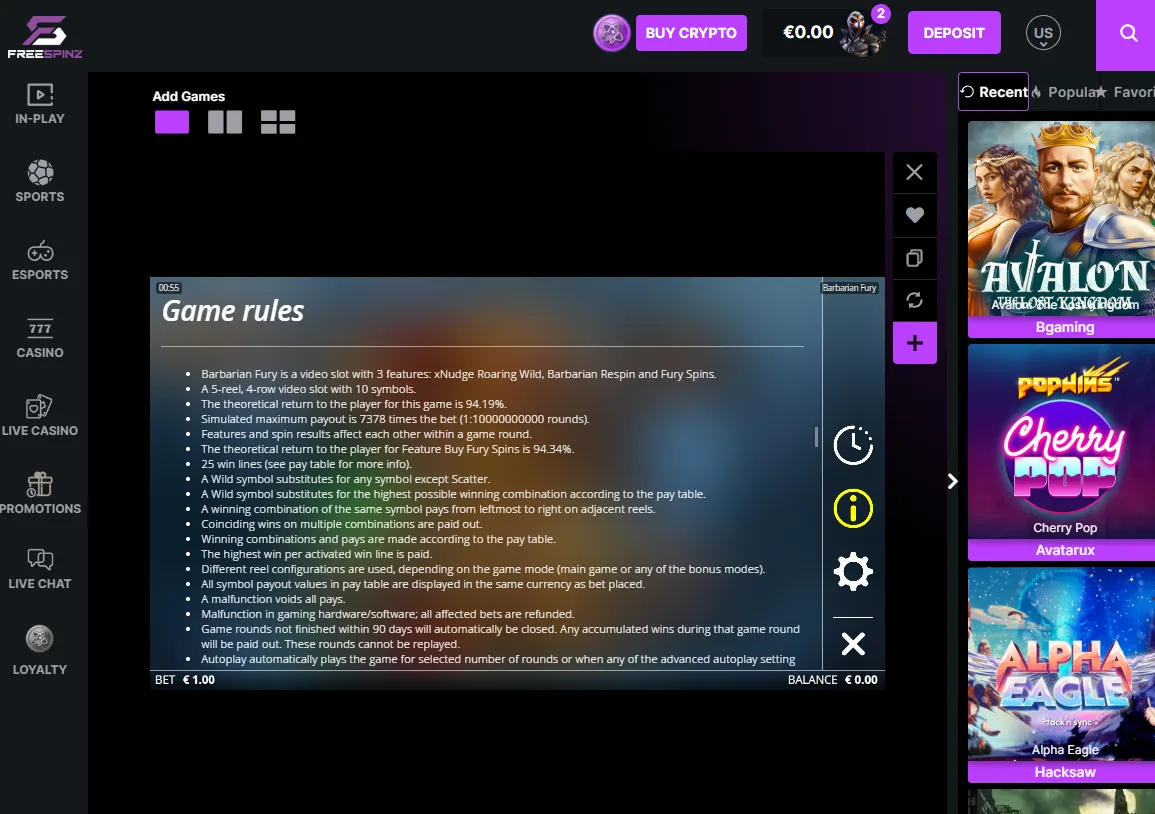Image resolution: width=1155 pixels, height=814 pixels.
Task: Open the US language dropdown
Action: tap(1043, 33)
